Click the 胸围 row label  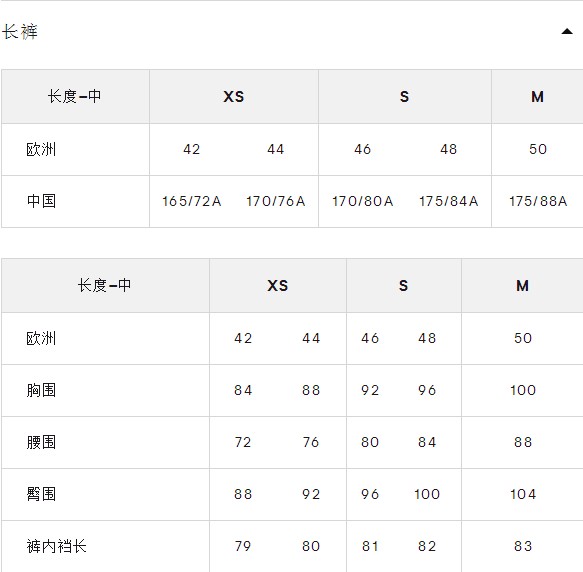point(41,390)
